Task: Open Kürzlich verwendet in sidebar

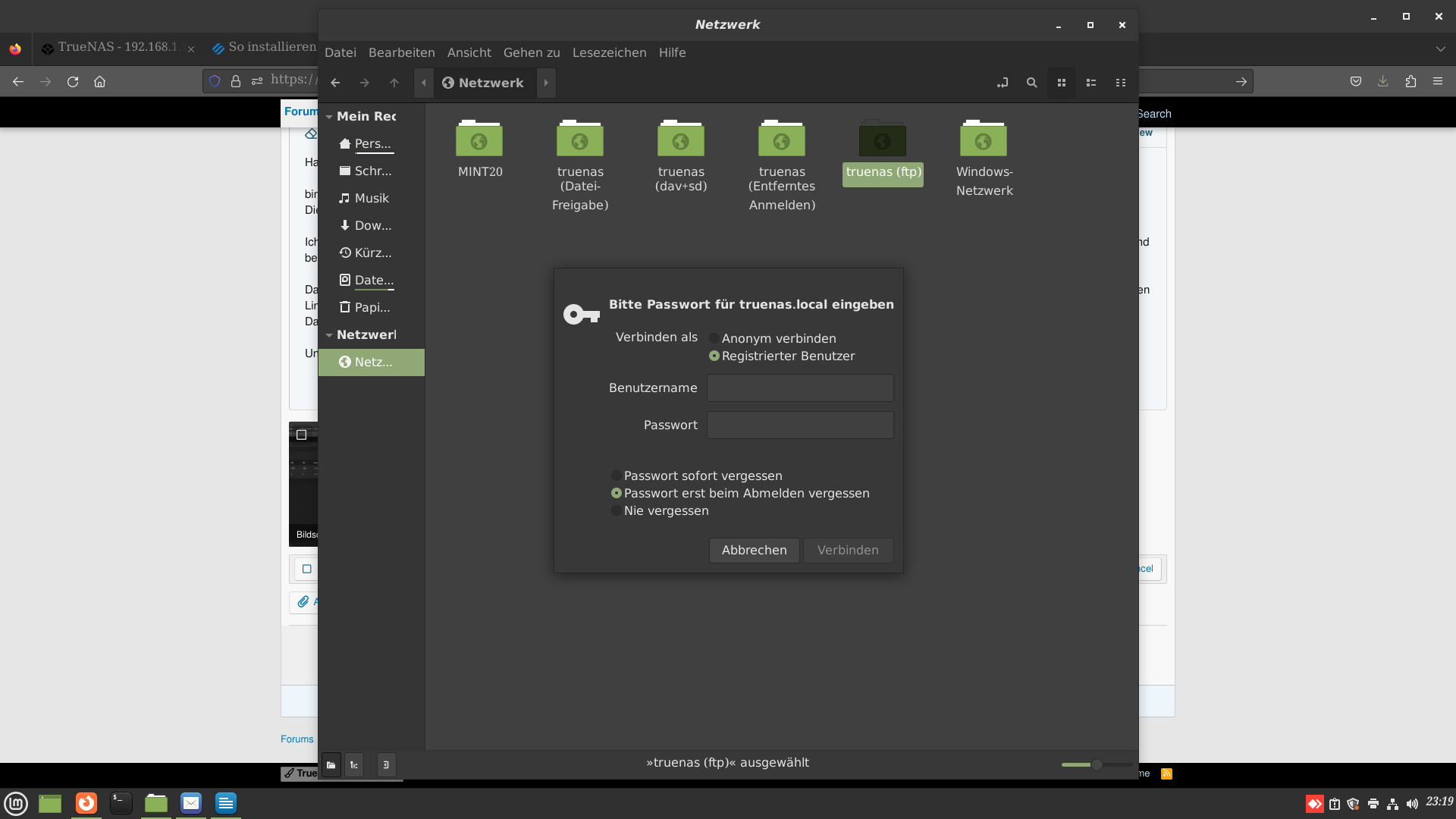Action: (372, 253)
